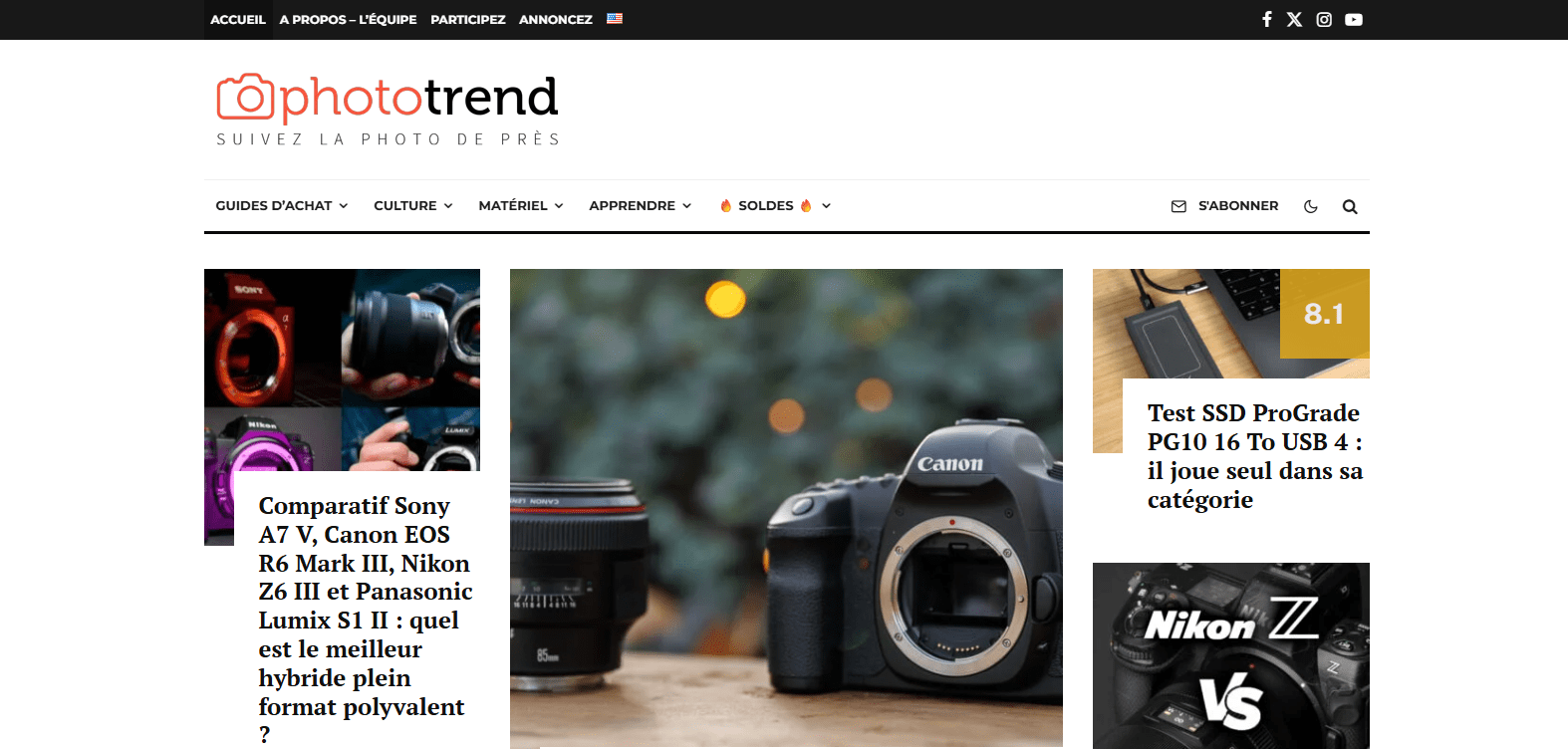The image size is (1568, 749).
Task: Open the Annoncez link
Action: pos(556,19)
